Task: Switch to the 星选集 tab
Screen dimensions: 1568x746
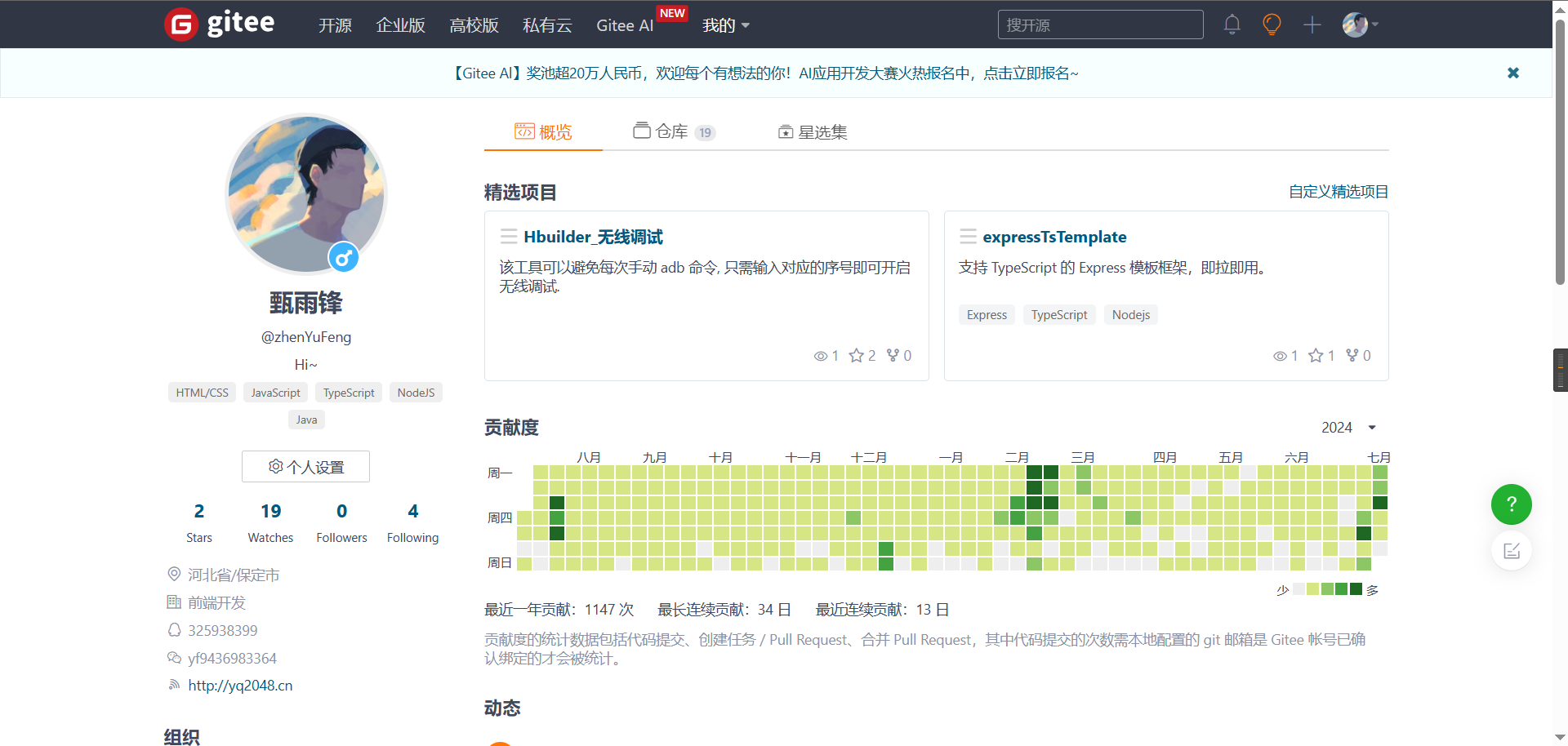Action: click(x=813, y=131)
